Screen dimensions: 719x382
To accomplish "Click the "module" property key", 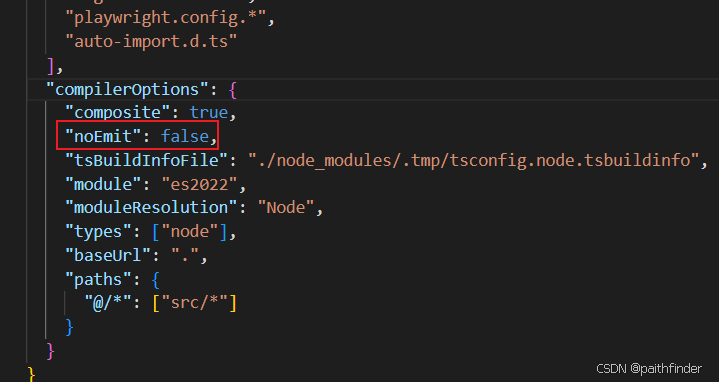I will [103, 184].
